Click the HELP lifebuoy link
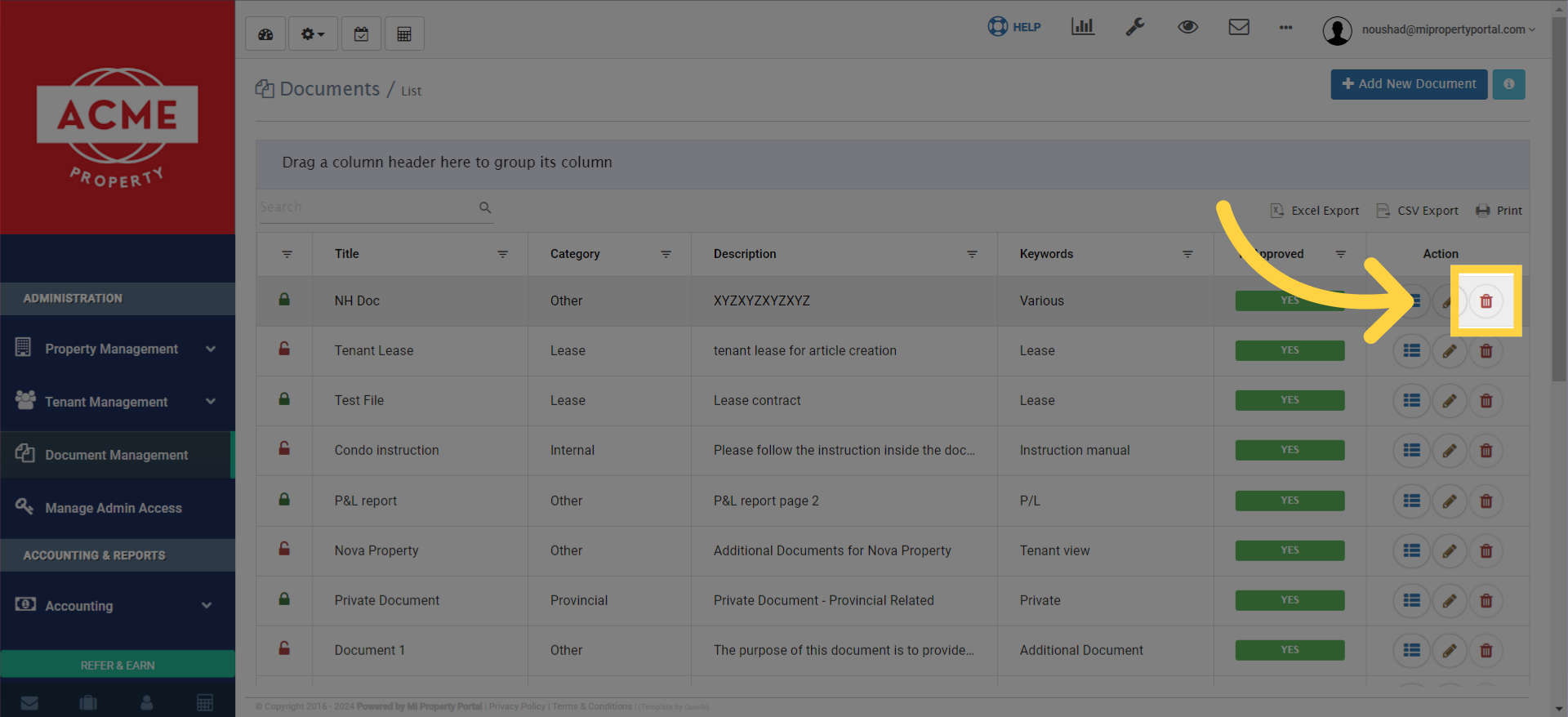 [x=1014, y=27]
